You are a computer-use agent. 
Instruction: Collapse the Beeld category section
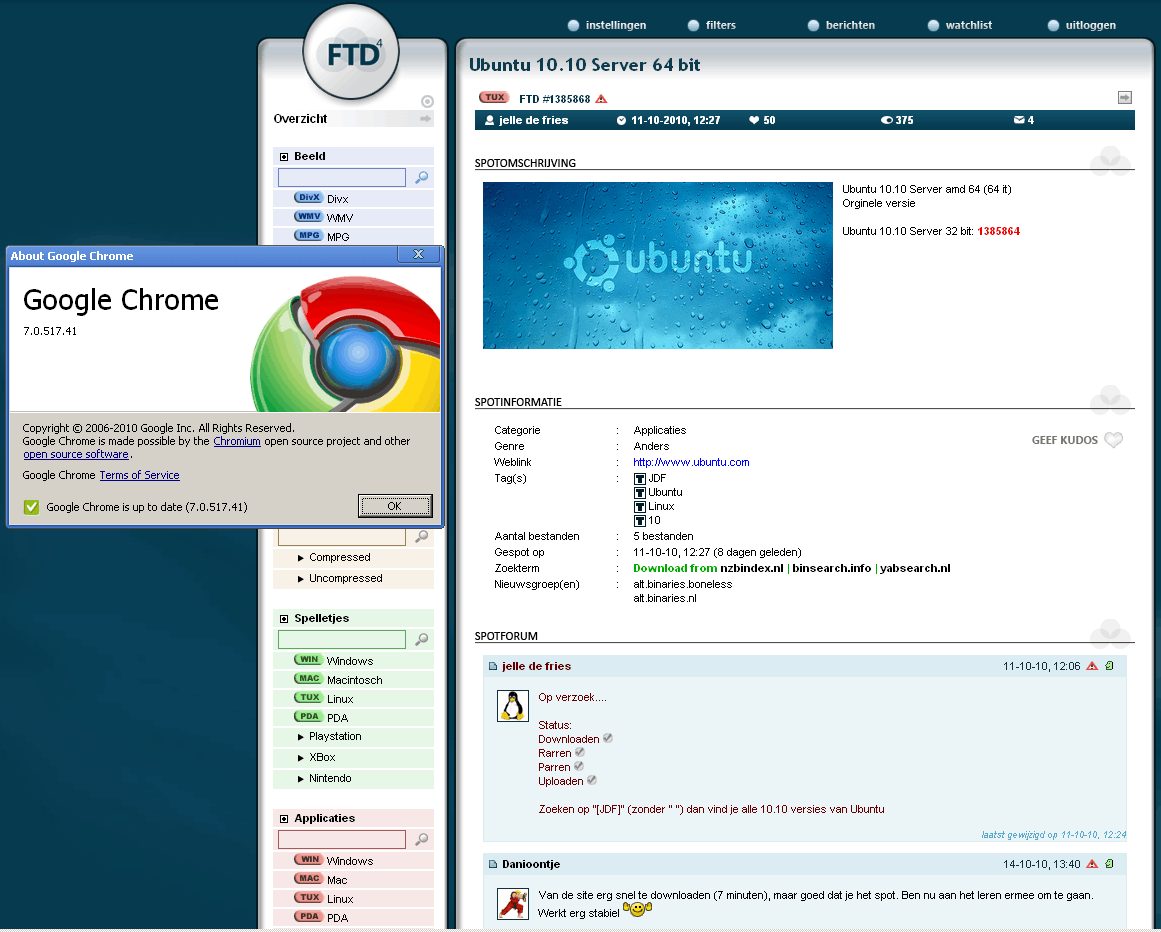[x=284, y=157]
